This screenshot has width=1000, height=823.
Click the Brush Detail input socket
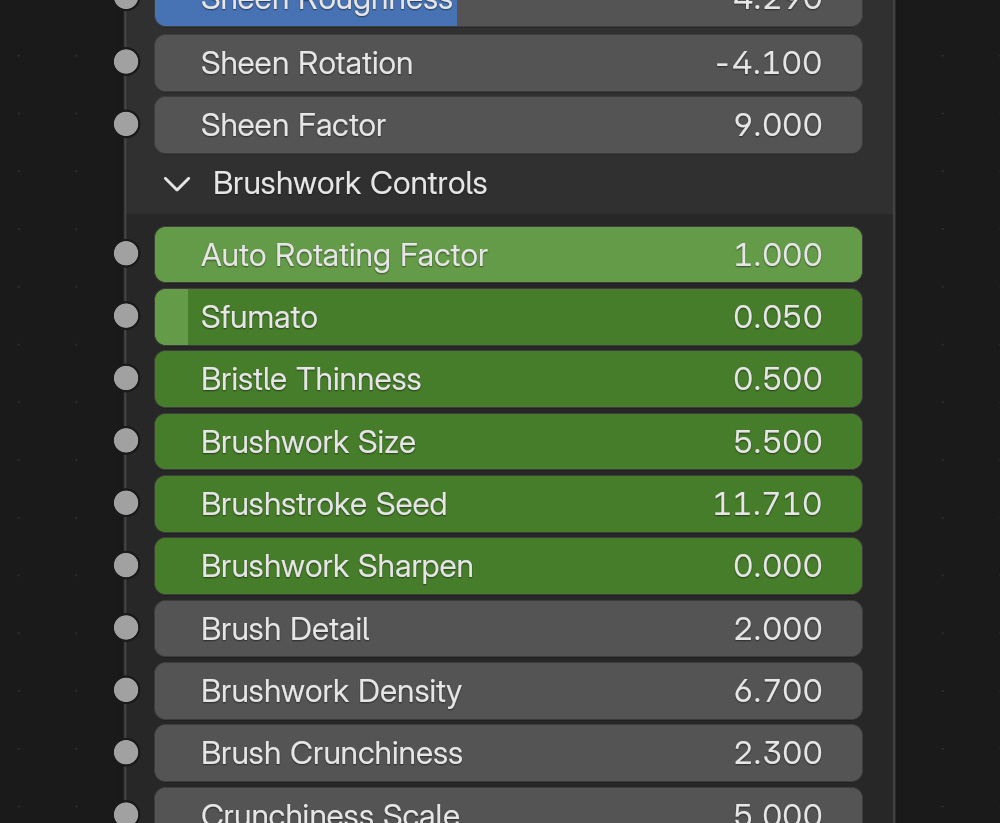click(x=126, y=628)
